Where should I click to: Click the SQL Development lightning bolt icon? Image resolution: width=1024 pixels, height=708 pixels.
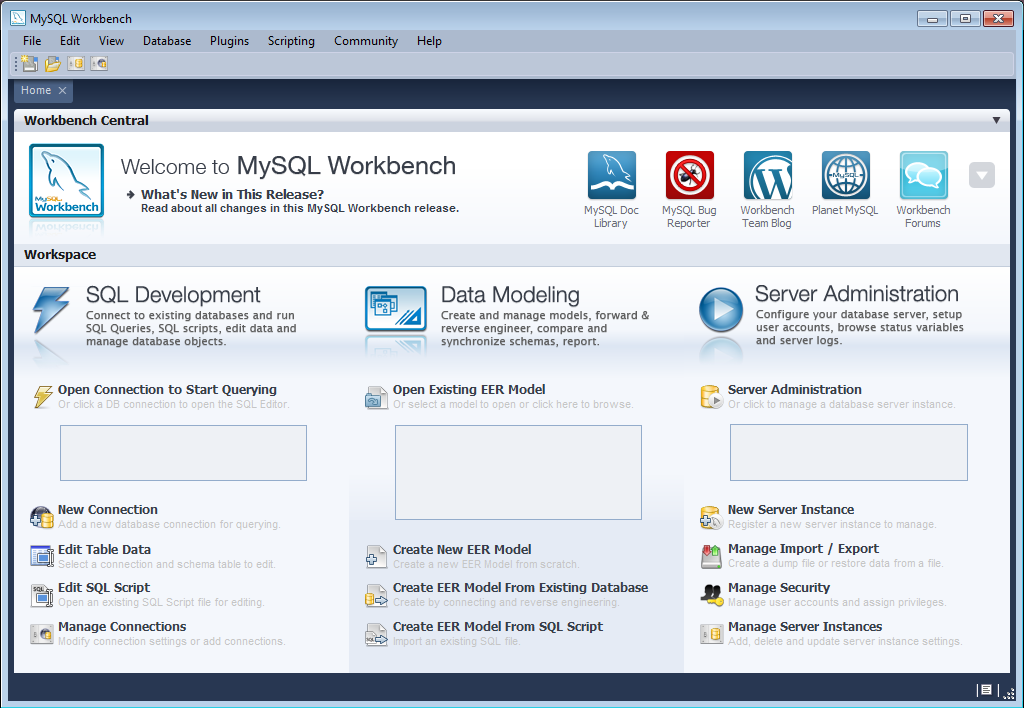tap(51, 309)
